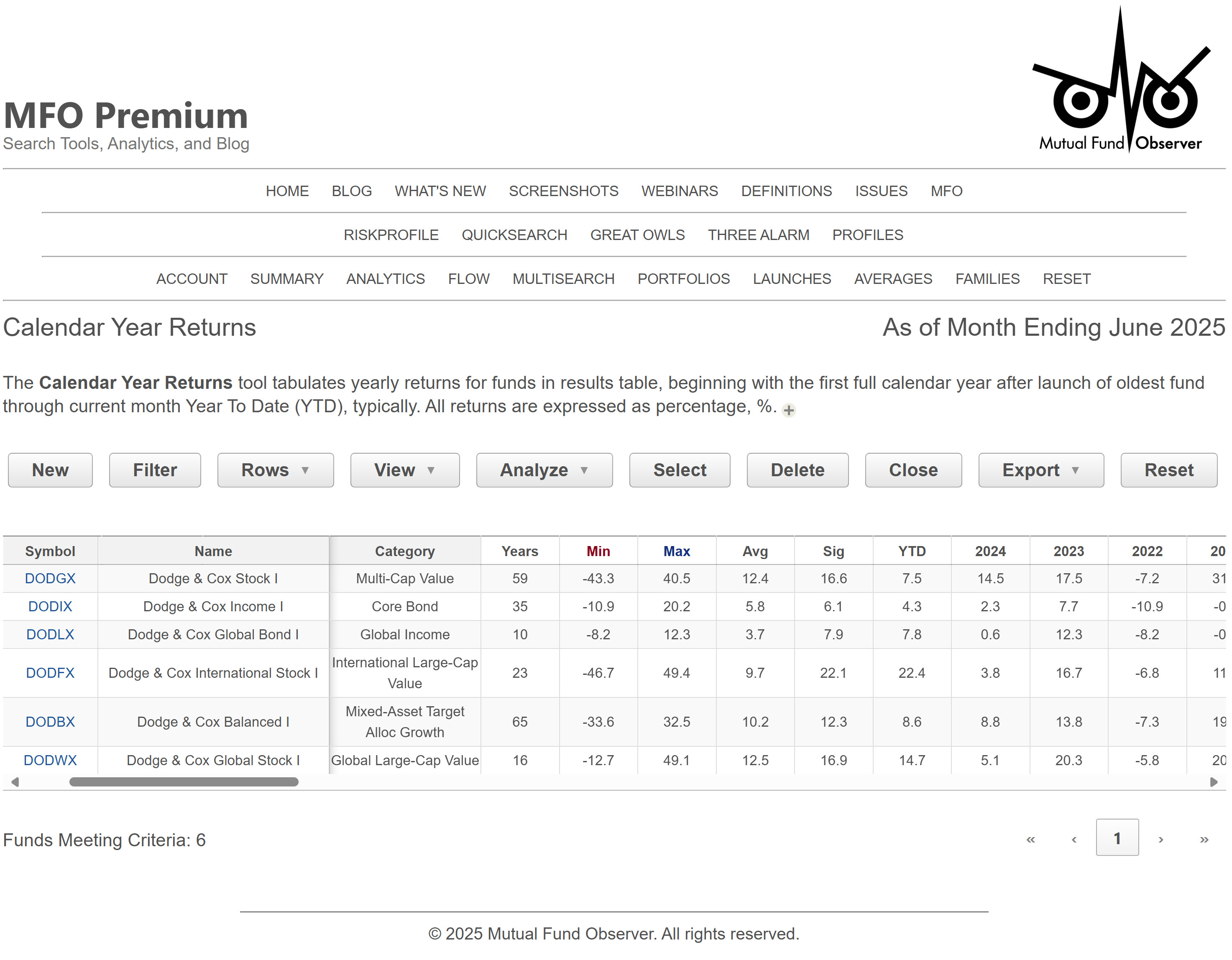Open the Rows dropdown
This screenshot has height=960, width=1232.
(x=275, y=470)
